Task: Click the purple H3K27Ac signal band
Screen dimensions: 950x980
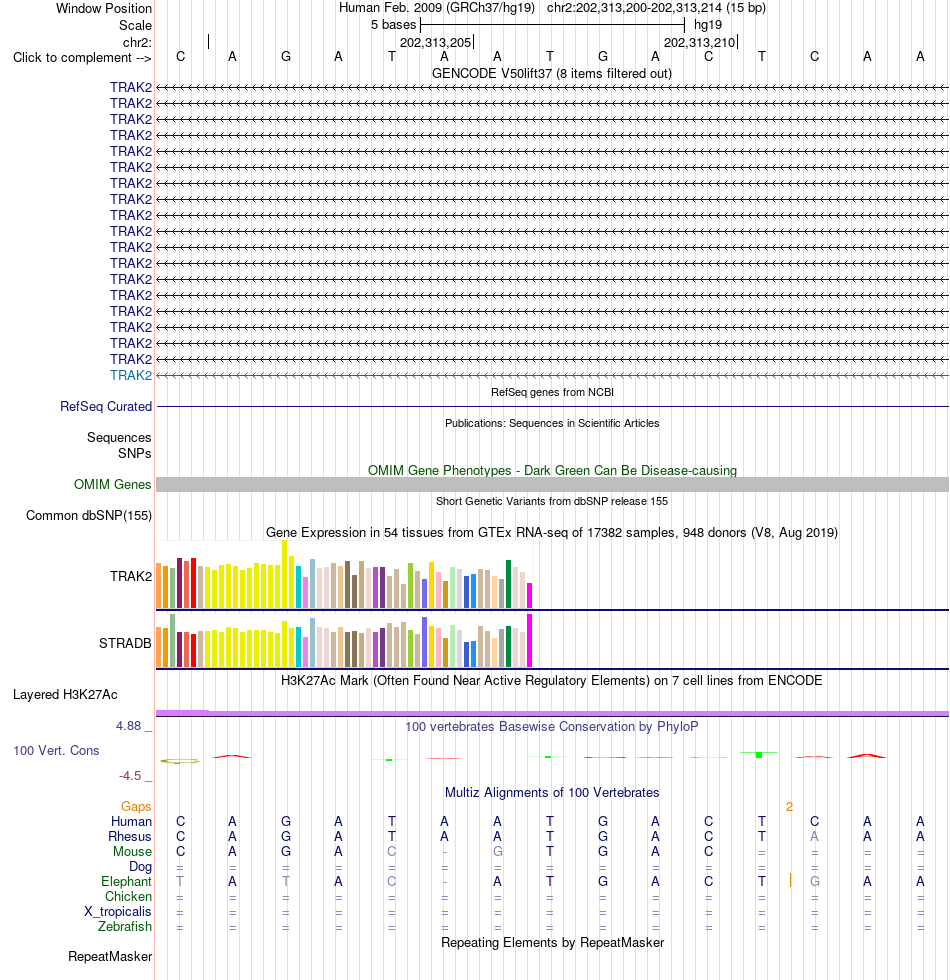Action: [552, 713]
